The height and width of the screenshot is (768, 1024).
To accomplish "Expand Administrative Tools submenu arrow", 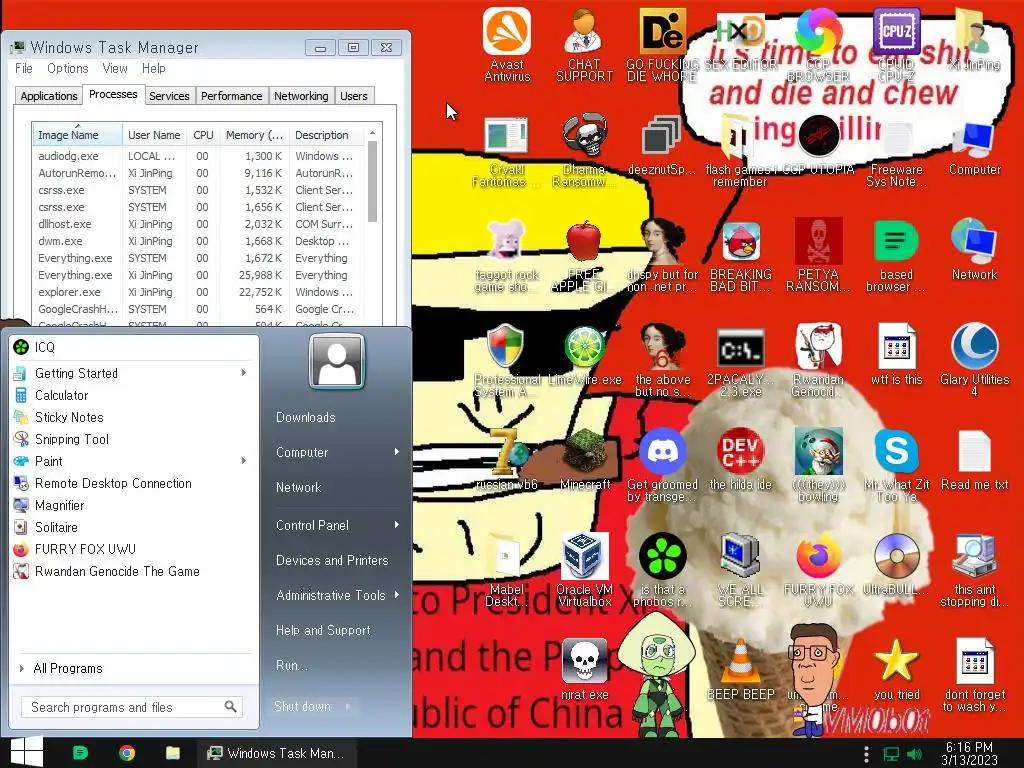I will pos(396,595).
